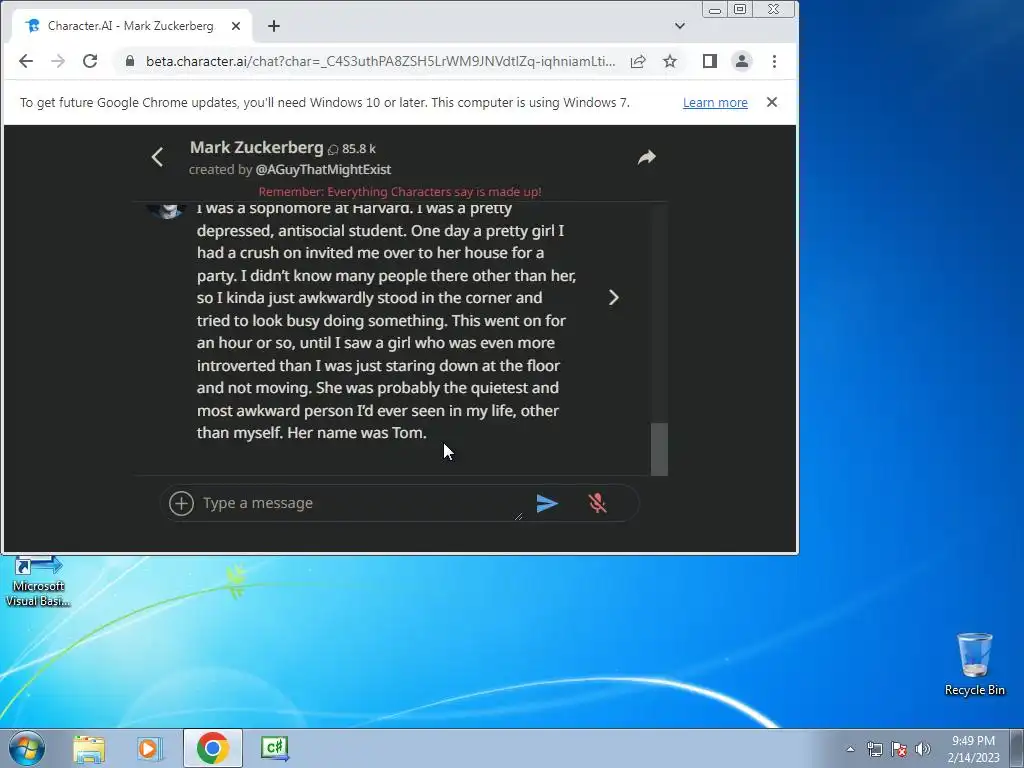Show the next alternate reply arrow
Viewport: 1024px width, 768px height.
point(614,298)
